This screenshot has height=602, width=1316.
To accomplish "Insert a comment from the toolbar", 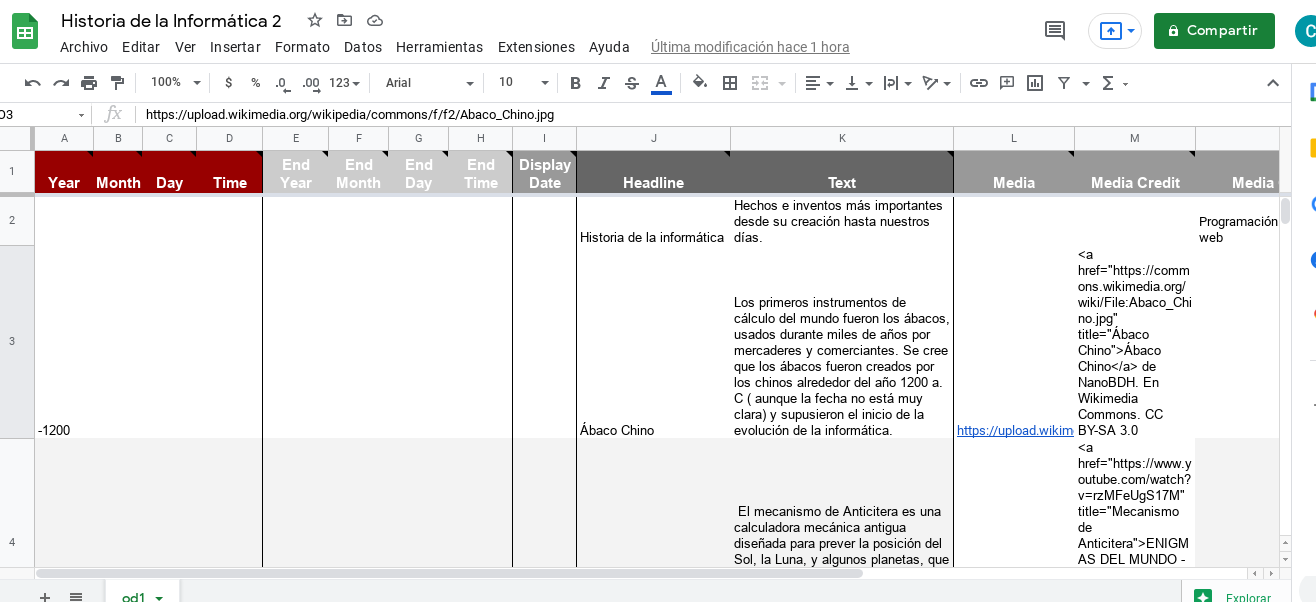I will (1007, 83).
